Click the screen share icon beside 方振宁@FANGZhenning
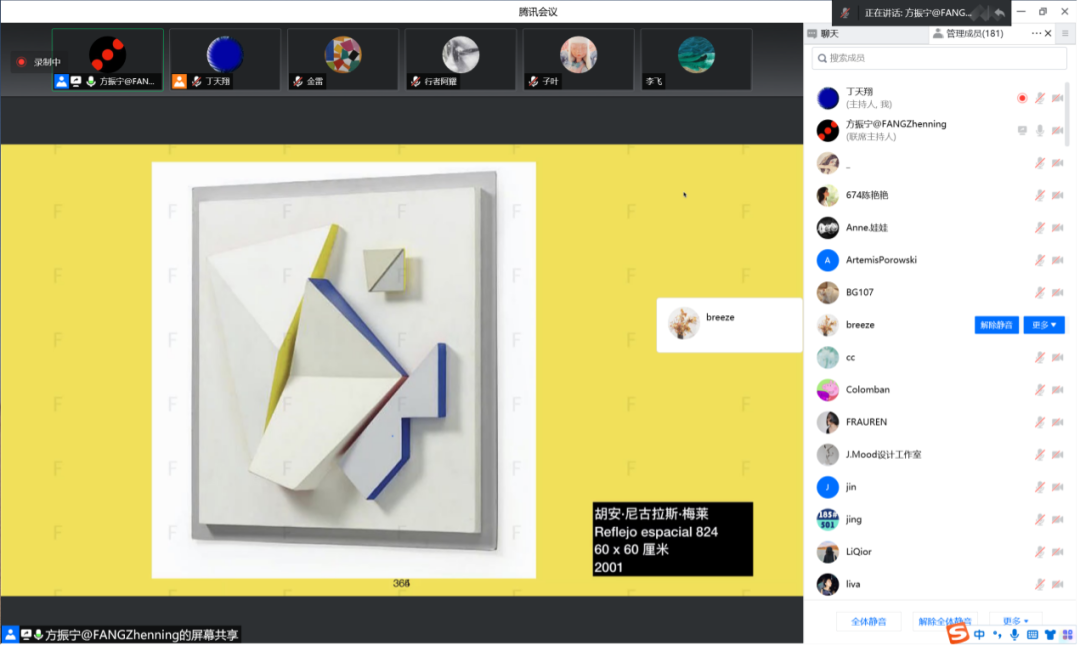Image resolution: width=1080 pixels, height=646 pixels. tap(1022, 130)
